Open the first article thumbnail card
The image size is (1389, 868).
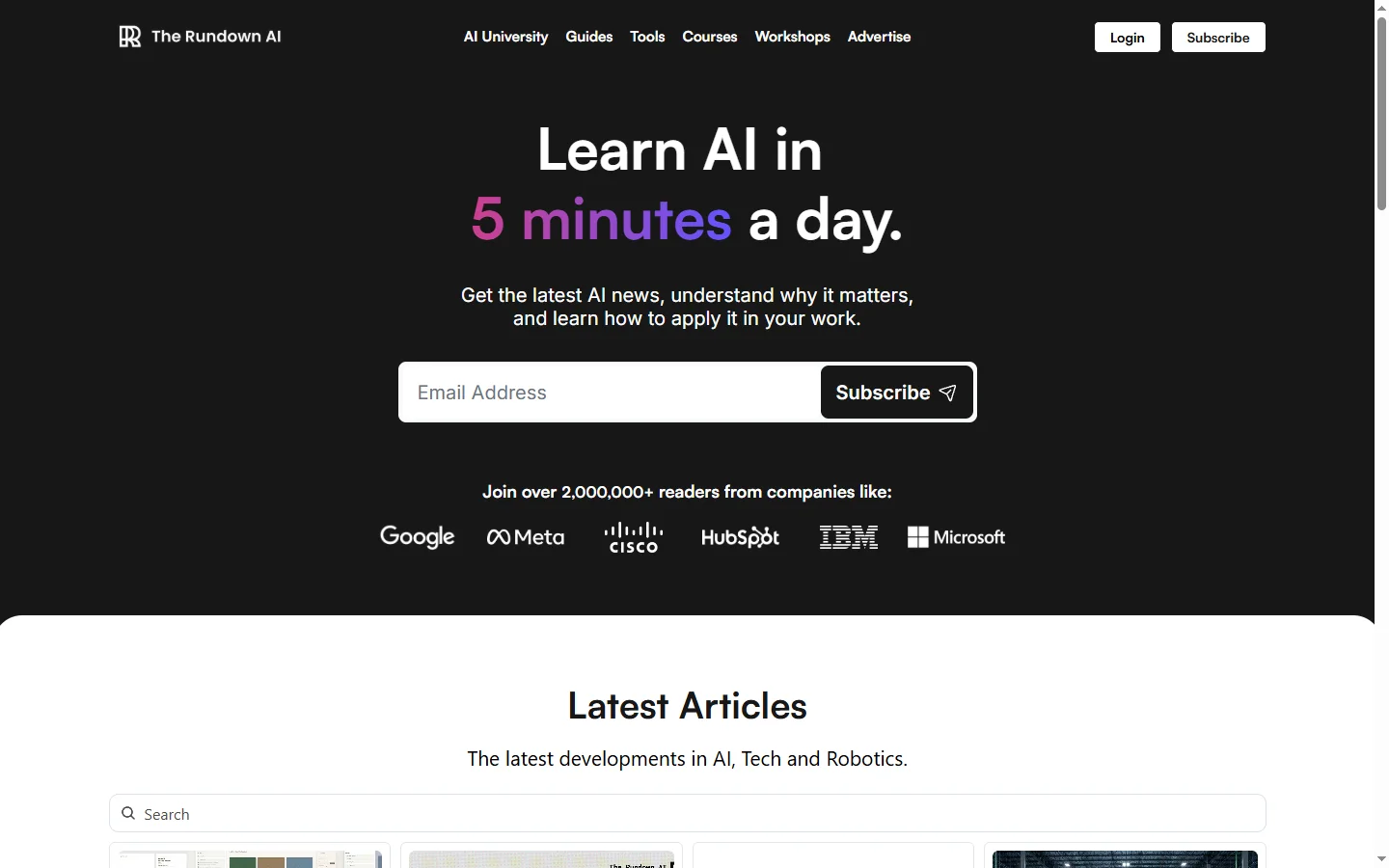(250, 856)
